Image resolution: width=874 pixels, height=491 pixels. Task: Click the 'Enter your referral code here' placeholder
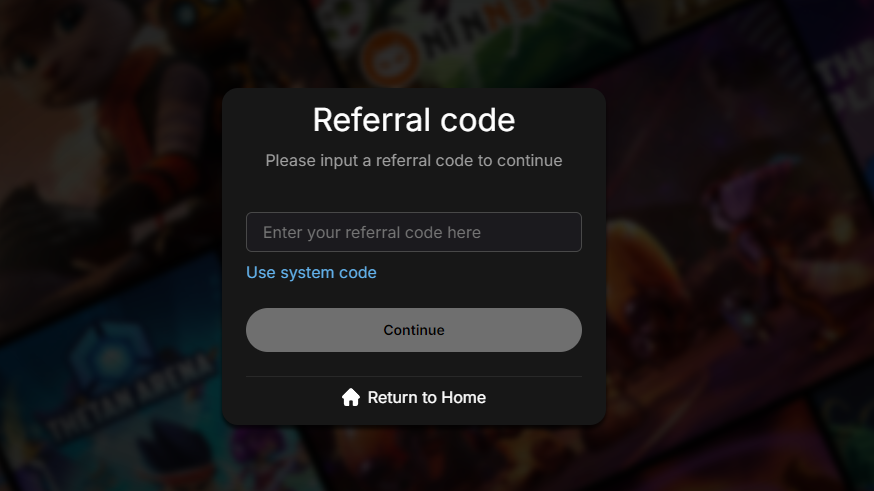pos(372,232)
